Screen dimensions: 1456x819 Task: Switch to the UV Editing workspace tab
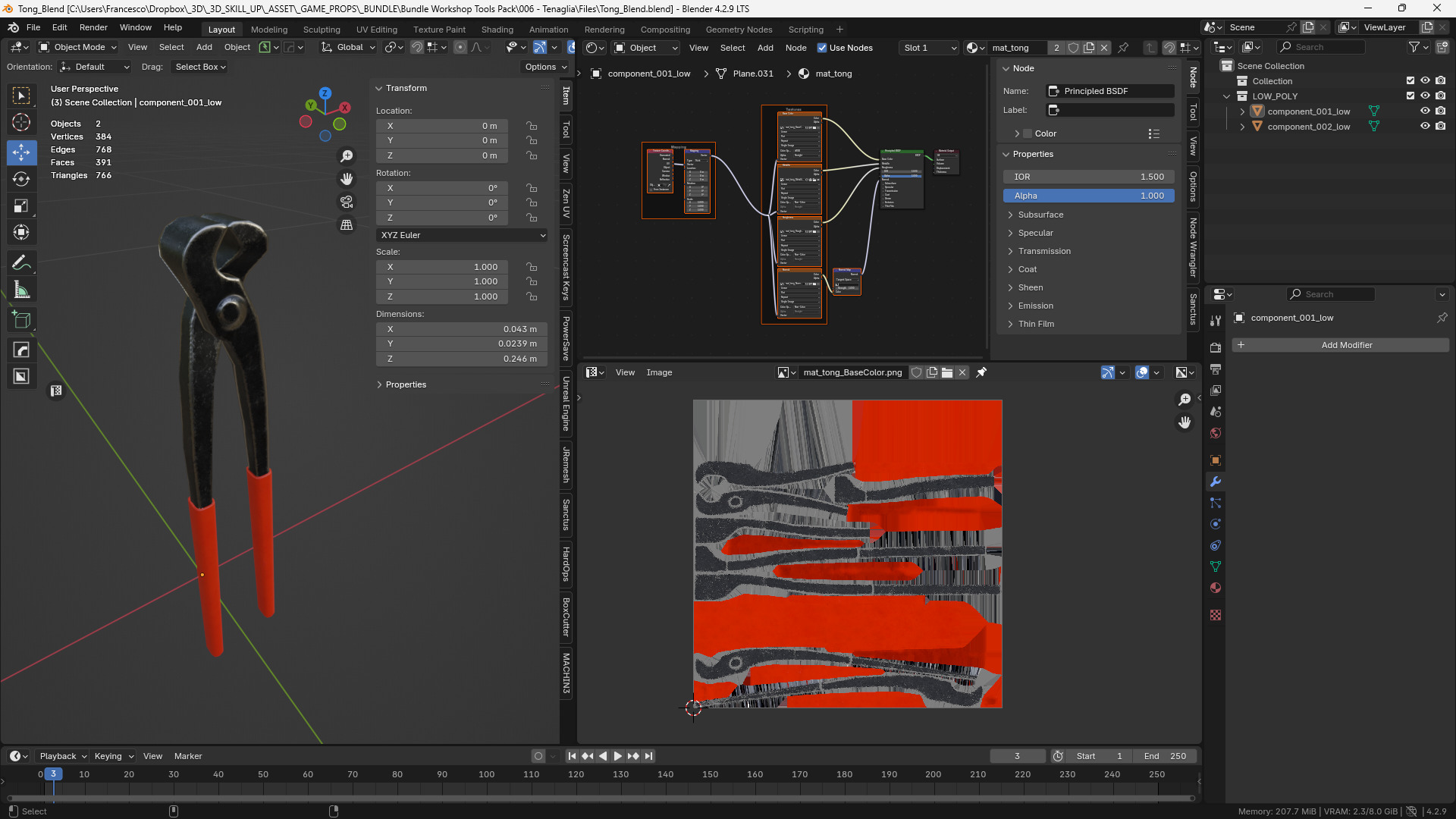[x=376, y=30]
